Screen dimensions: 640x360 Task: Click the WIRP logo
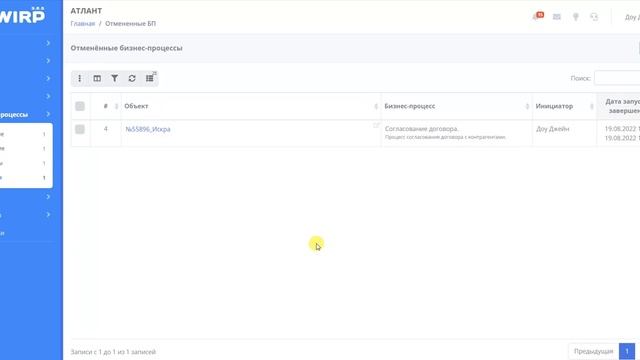(x=22, y=16)
